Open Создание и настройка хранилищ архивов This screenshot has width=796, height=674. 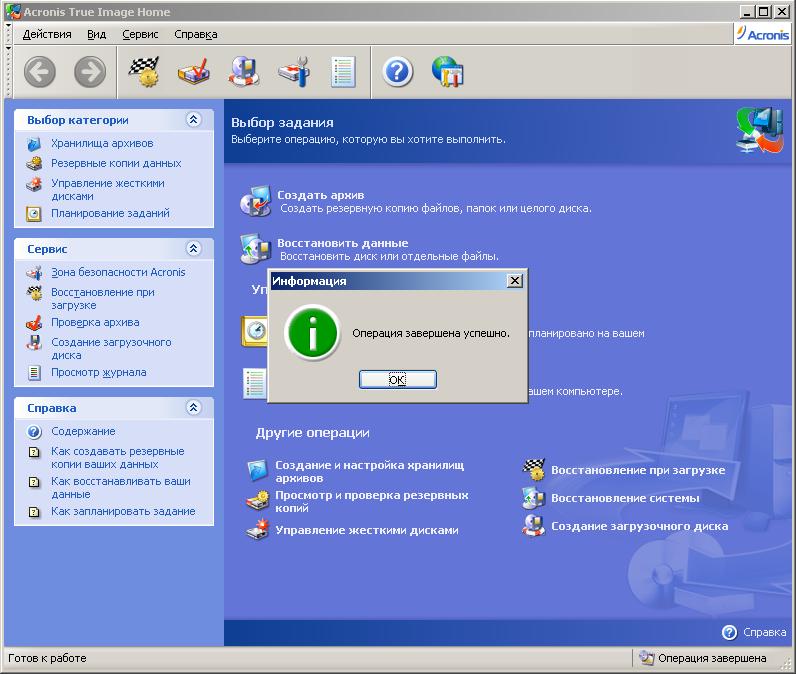point(370,471)
